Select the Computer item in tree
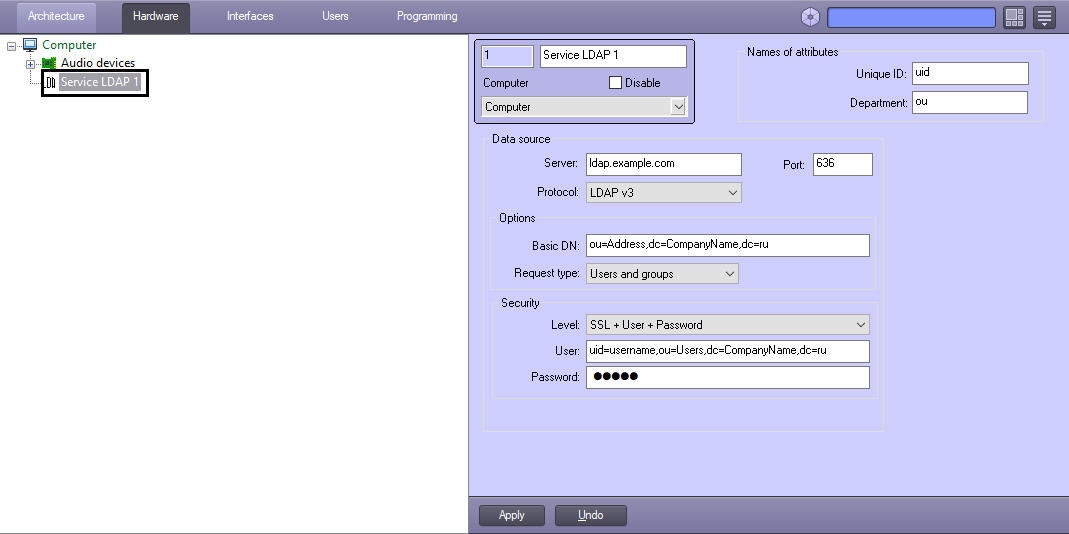The image size is (1069, 534). point(69,45)
